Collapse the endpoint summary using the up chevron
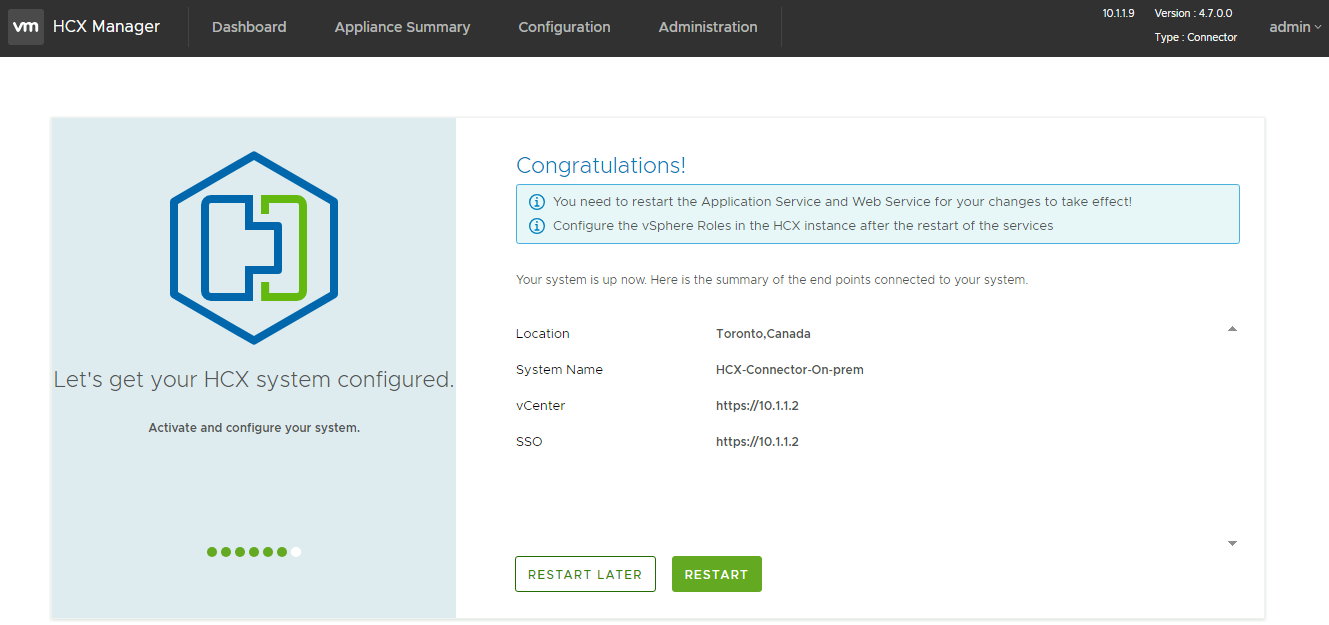1329x625 pixels. click(1232, 327)
